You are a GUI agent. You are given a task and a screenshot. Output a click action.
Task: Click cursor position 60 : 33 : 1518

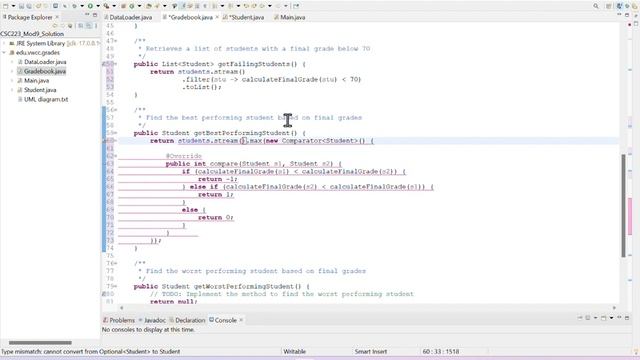point(441,351)
